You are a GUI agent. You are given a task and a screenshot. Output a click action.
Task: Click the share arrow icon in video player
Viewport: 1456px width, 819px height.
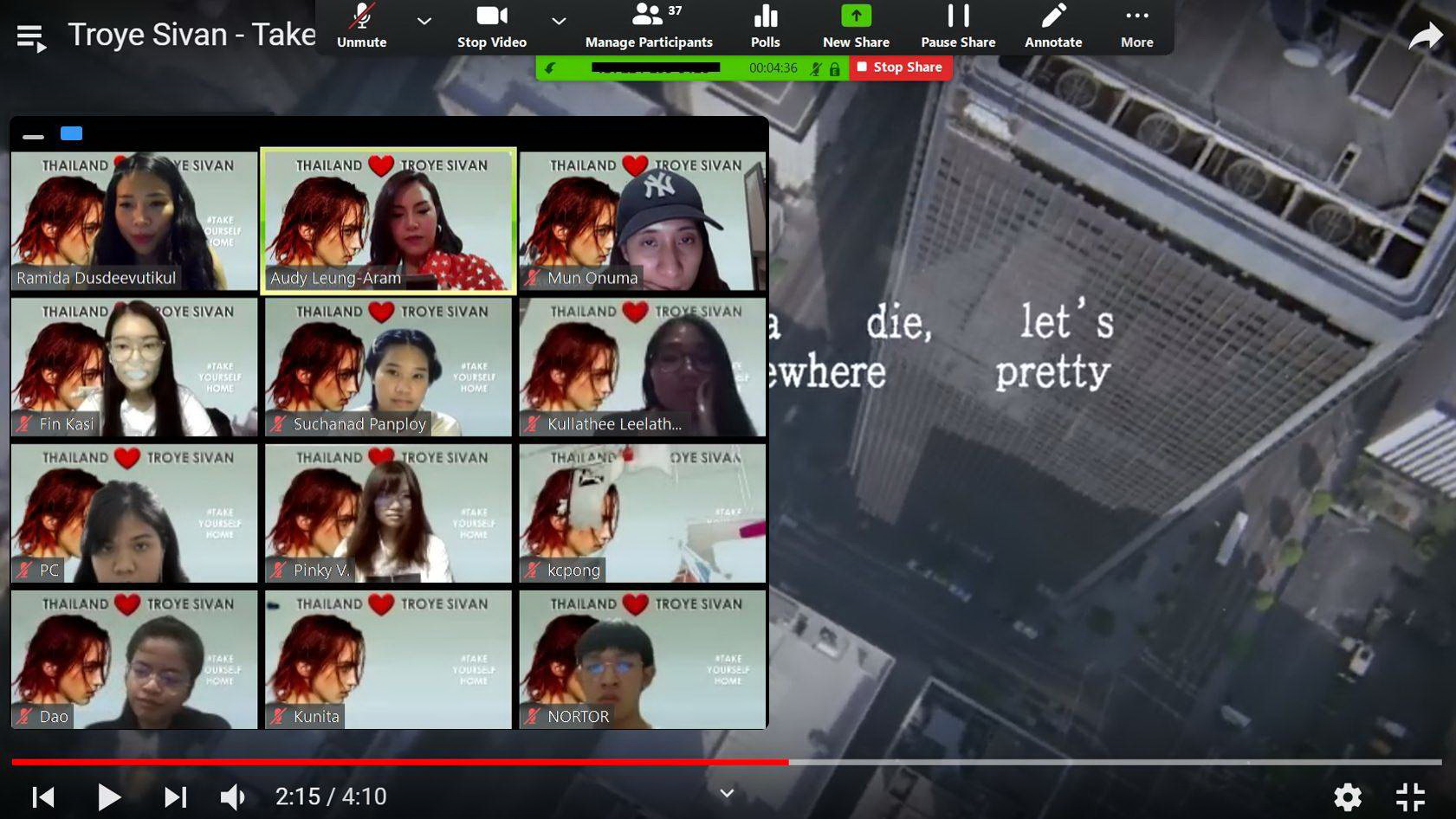tap(1425, 36)
